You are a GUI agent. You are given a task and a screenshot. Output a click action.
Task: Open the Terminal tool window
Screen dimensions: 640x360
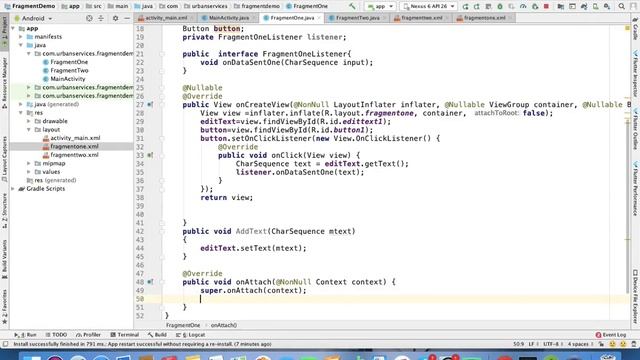(125, 335)
